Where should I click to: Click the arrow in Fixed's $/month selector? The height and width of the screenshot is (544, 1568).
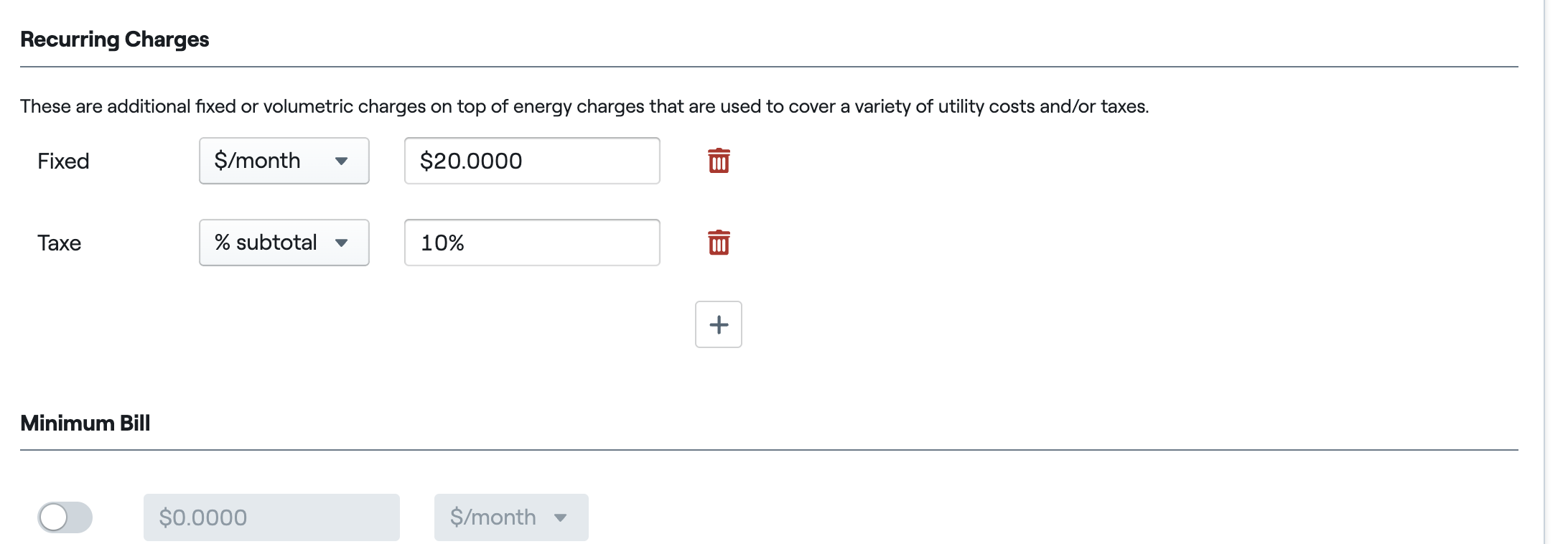(x=342, y=161)
